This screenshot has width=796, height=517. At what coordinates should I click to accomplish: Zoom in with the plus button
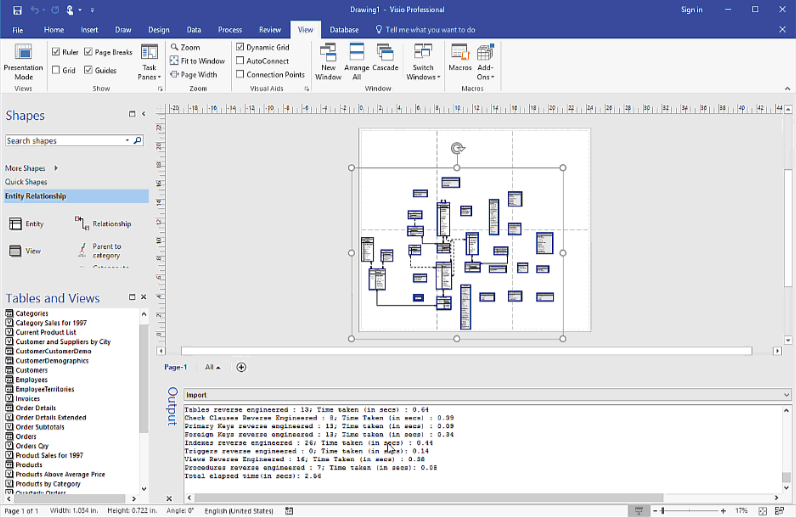[723, 511]
